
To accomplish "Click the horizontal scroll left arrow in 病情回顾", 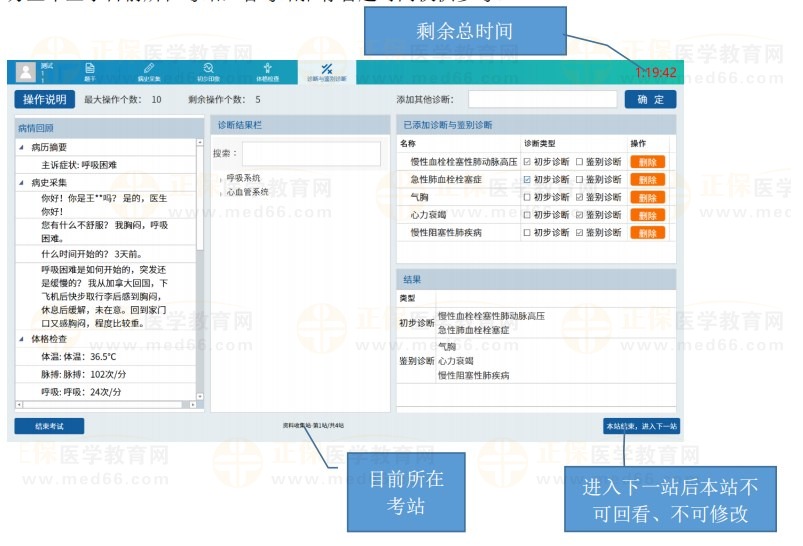I will tap(19, 405).
